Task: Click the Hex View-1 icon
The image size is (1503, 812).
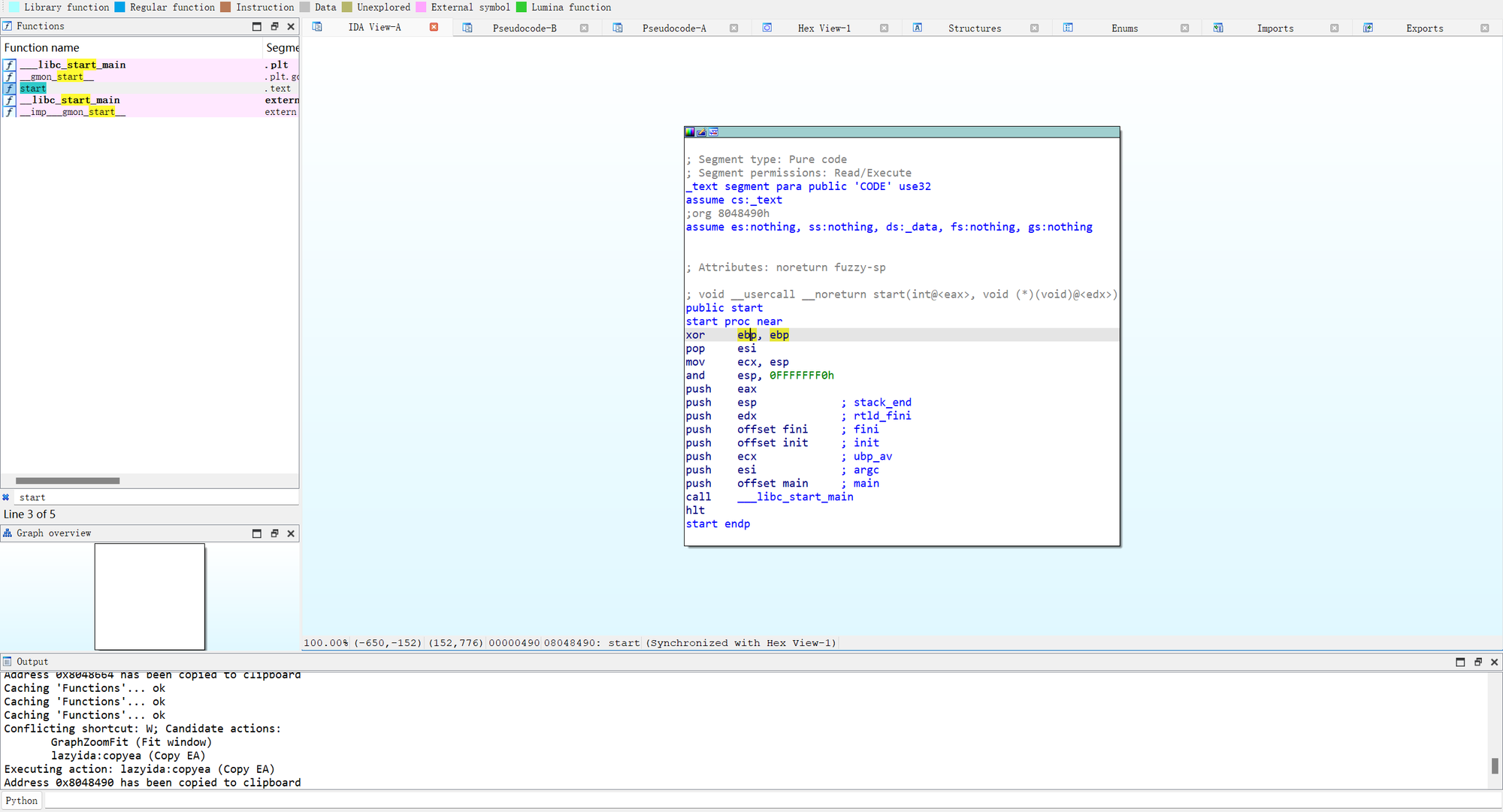Action: [767, 27]
